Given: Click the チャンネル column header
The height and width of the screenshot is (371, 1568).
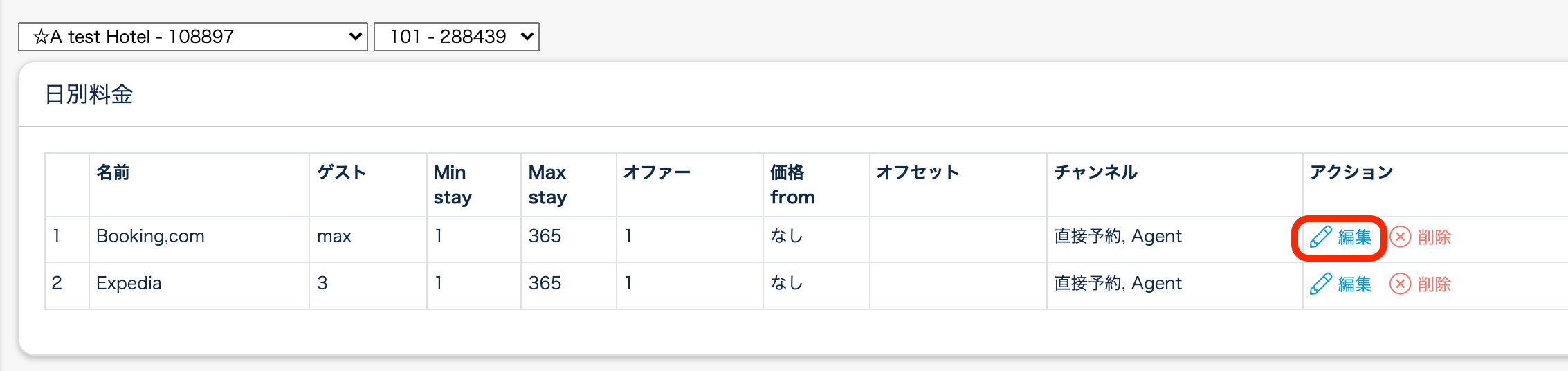Looking at the screenshot, I should [1095, 172].
